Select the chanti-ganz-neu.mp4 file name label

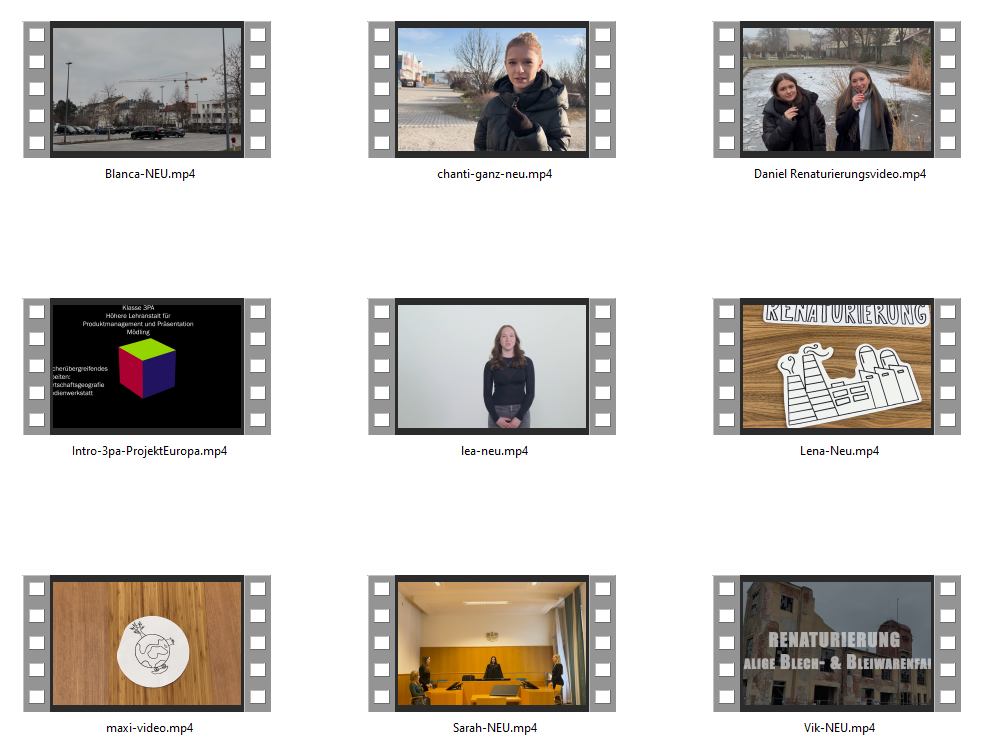point(494,174)
